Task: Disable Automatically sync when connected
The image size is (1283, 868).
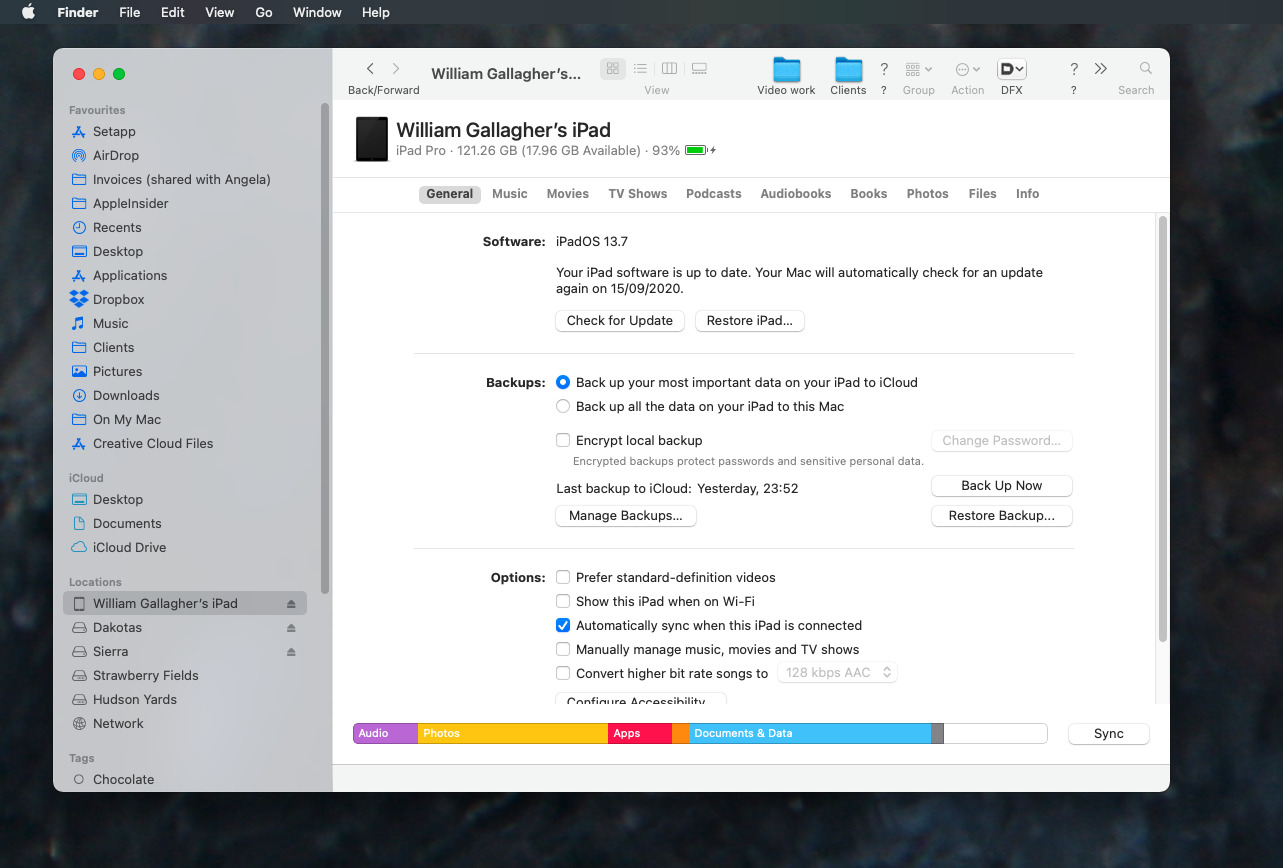Action: click(x=563, y=625)
